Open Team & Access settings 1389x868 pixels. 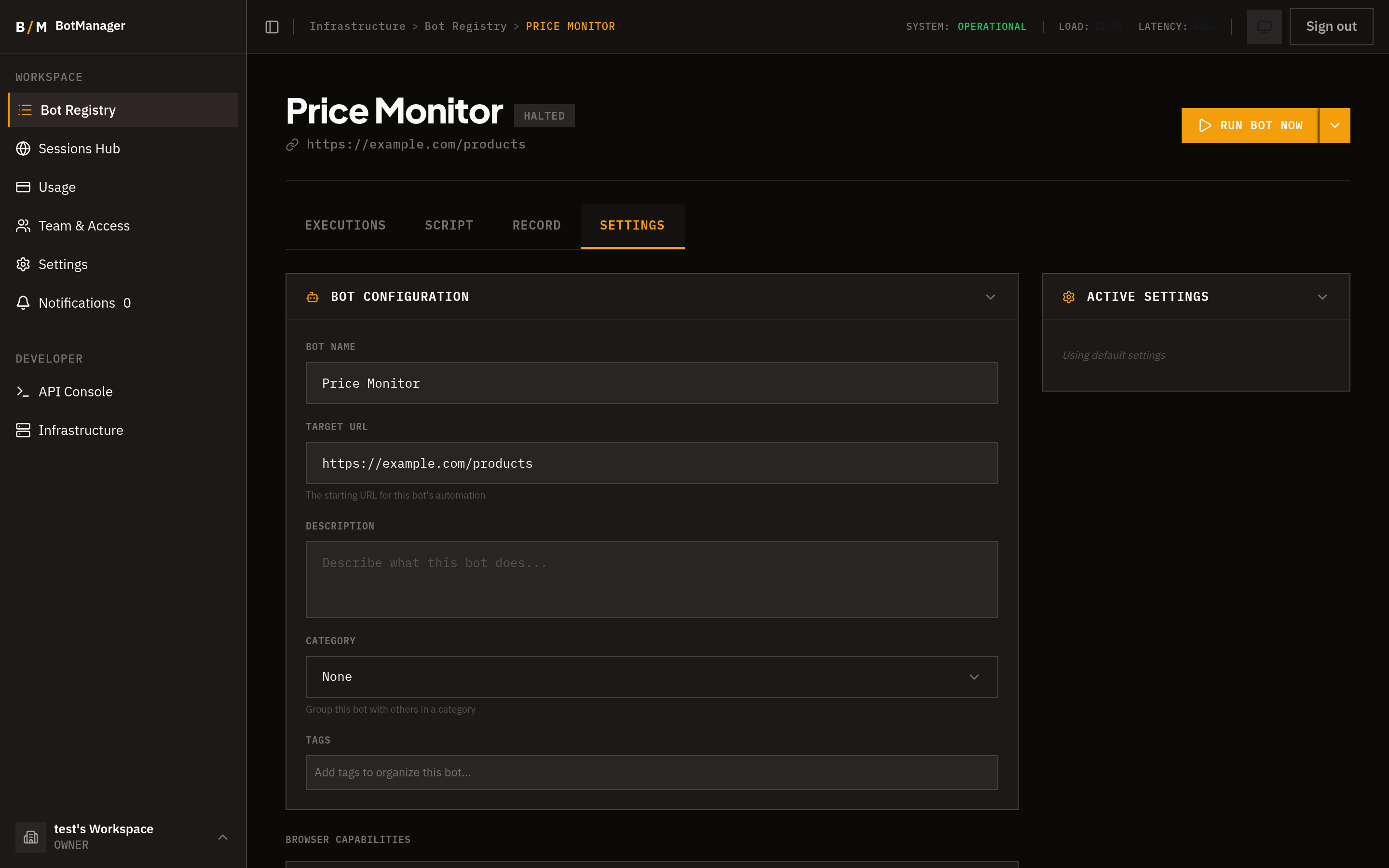tap(84, 226)
